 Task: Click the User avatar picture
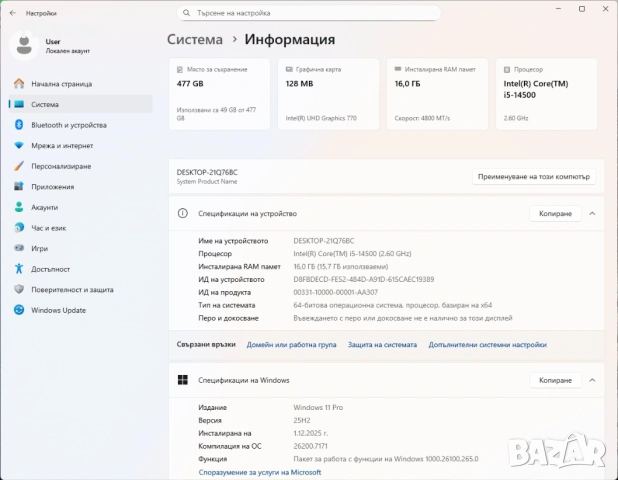click(24, 45)
